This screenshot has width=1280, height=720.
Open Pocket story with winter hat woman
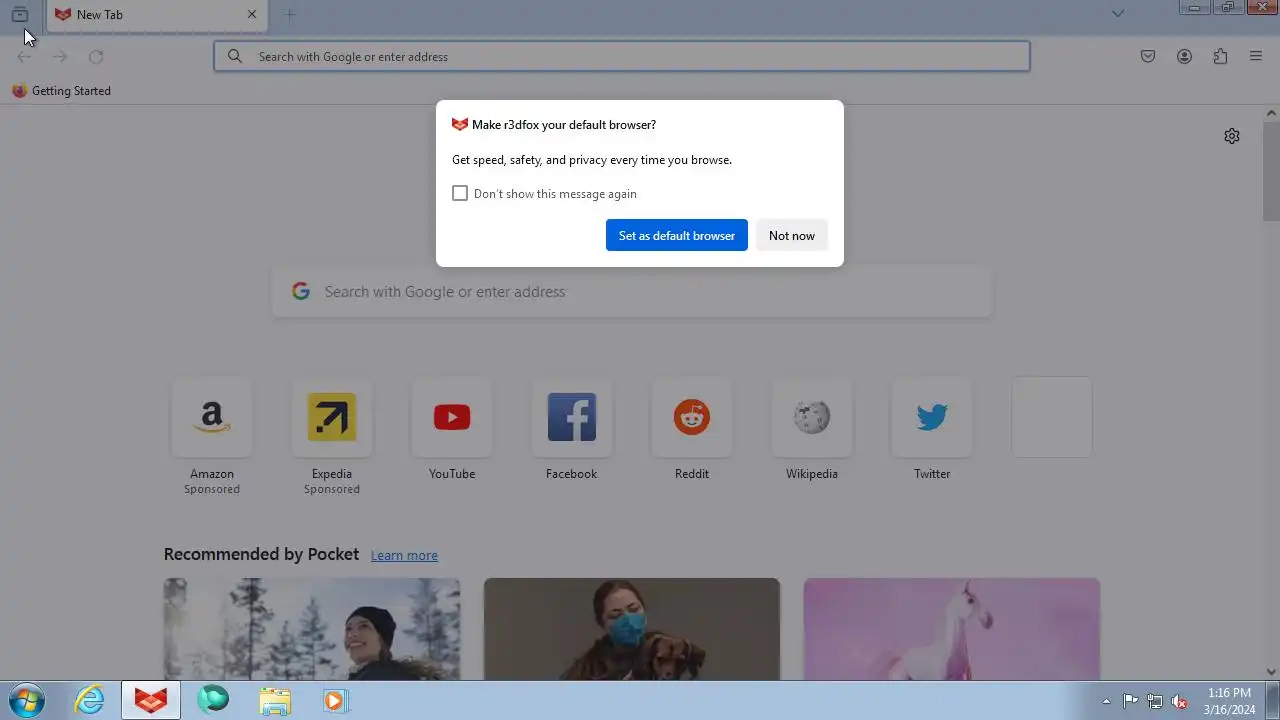click(x=312, y=629)
